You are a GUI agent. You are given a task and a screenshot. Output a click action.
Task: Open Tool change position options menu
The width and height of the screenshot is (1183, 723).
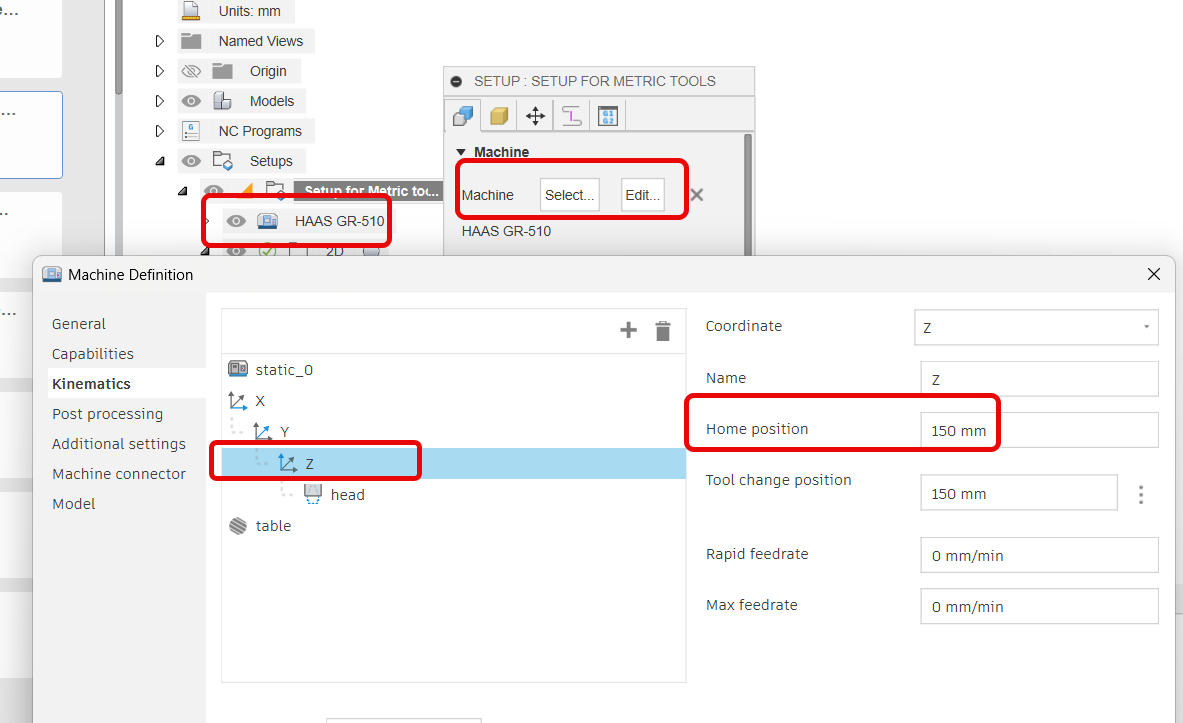[1141, 495]
